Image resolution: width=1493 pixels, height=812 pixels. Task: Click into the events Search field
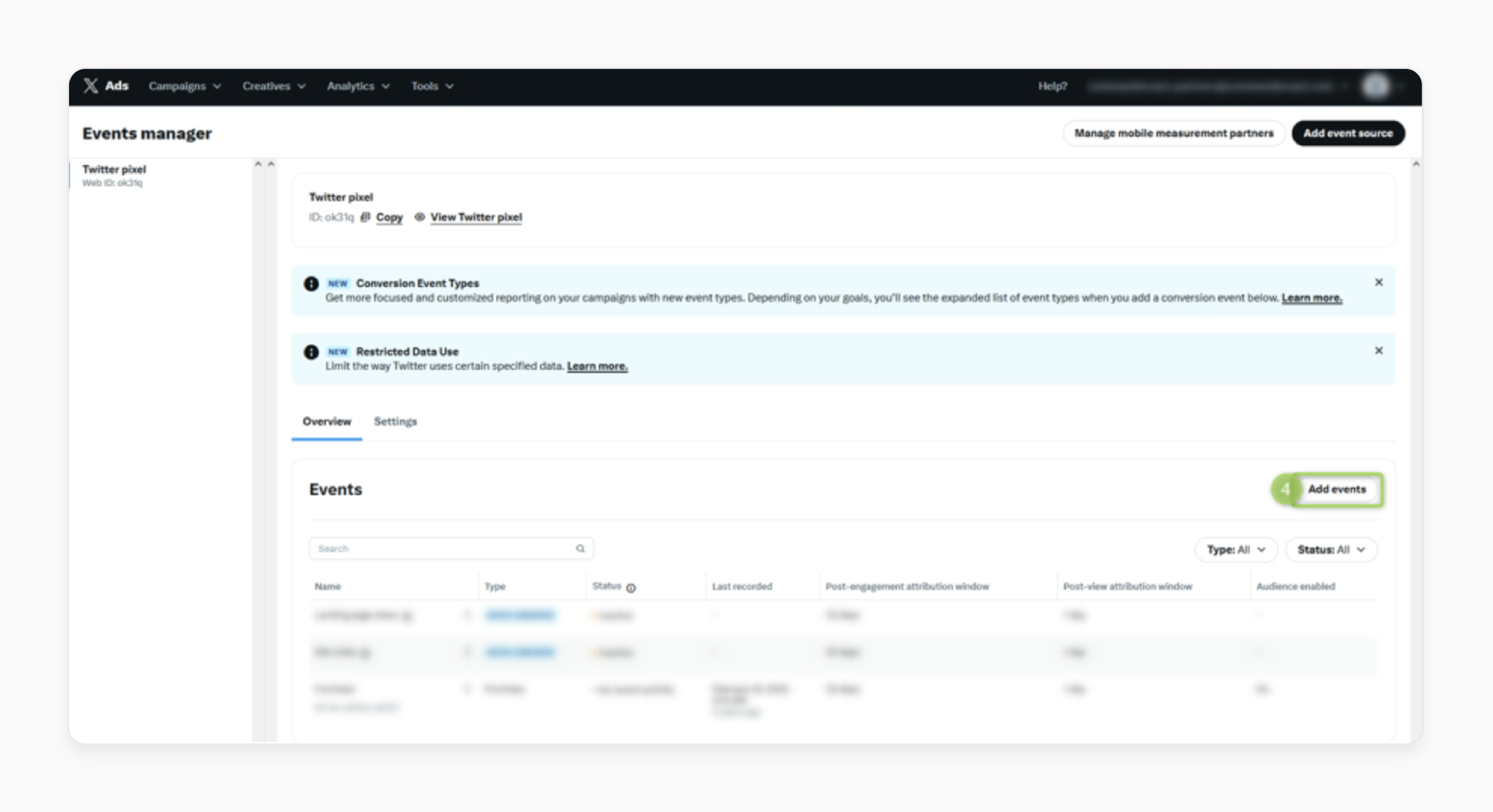pyautogui.click(x=451, y=548)
